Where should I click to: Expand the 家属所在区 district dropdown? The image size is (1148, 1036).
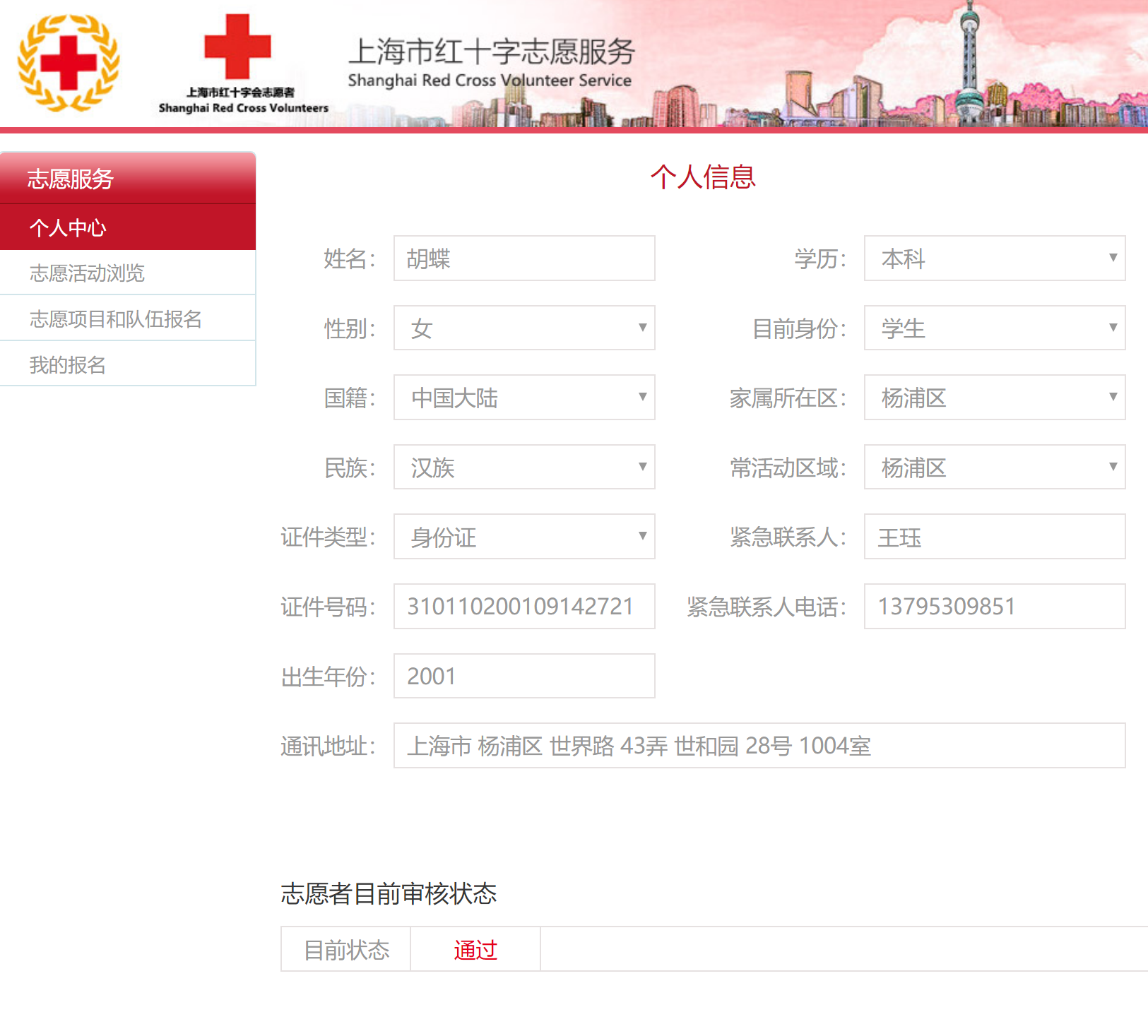coord(994,398)
